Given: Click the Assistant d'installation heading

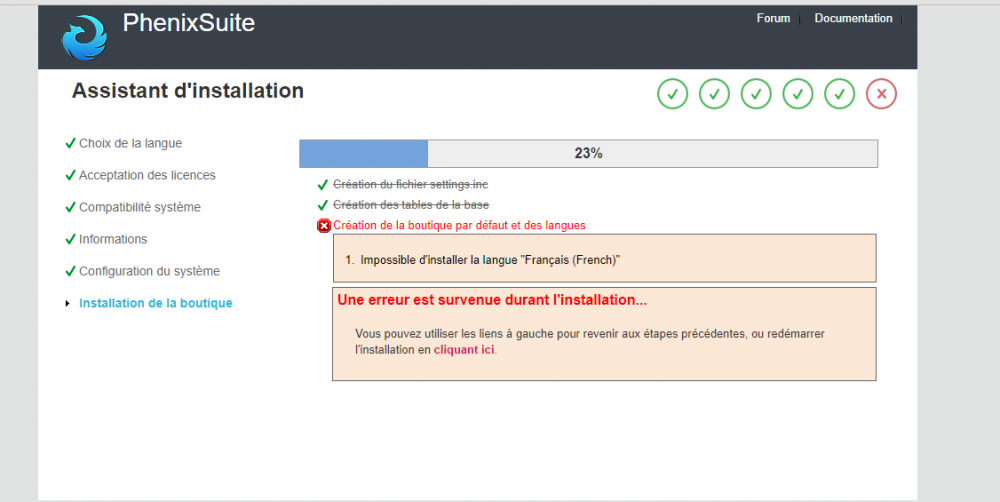Looking at the screenshot, I should tap(188, 91).
